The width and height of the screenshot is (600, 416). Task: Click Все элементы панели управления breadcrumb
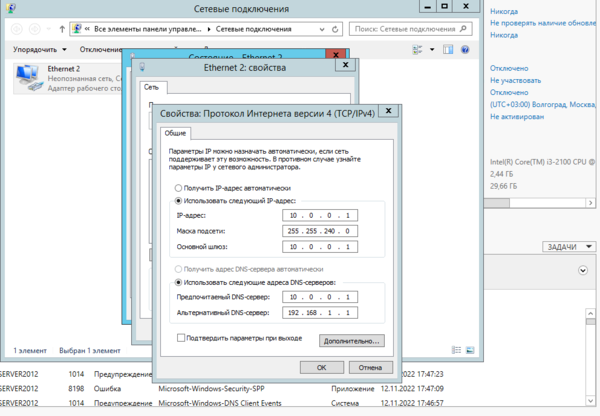pyautogui.click(x=148, y=29)
